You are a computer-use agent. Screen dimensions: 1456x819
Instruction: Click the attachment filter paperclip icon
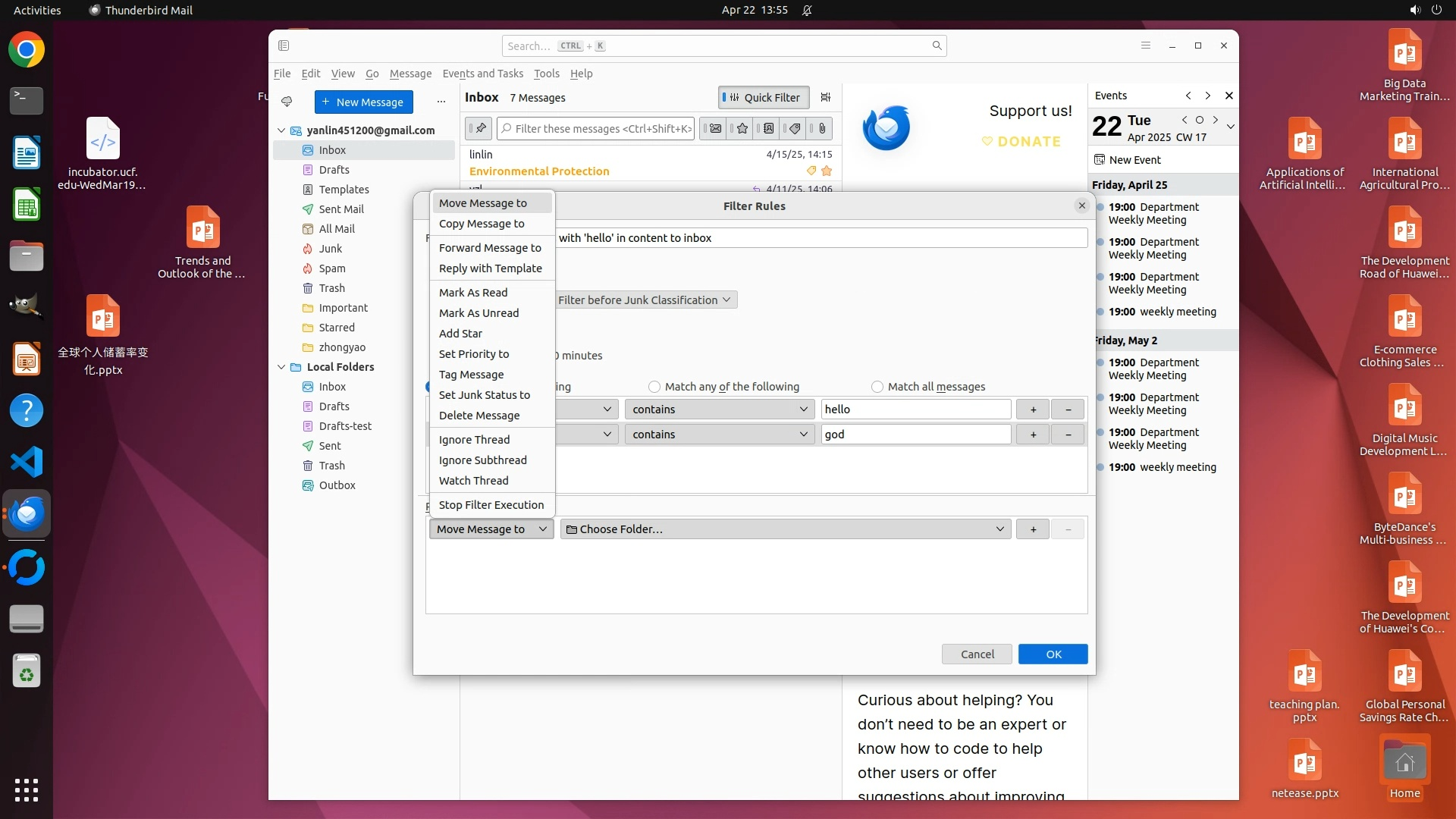click(822, 129)
